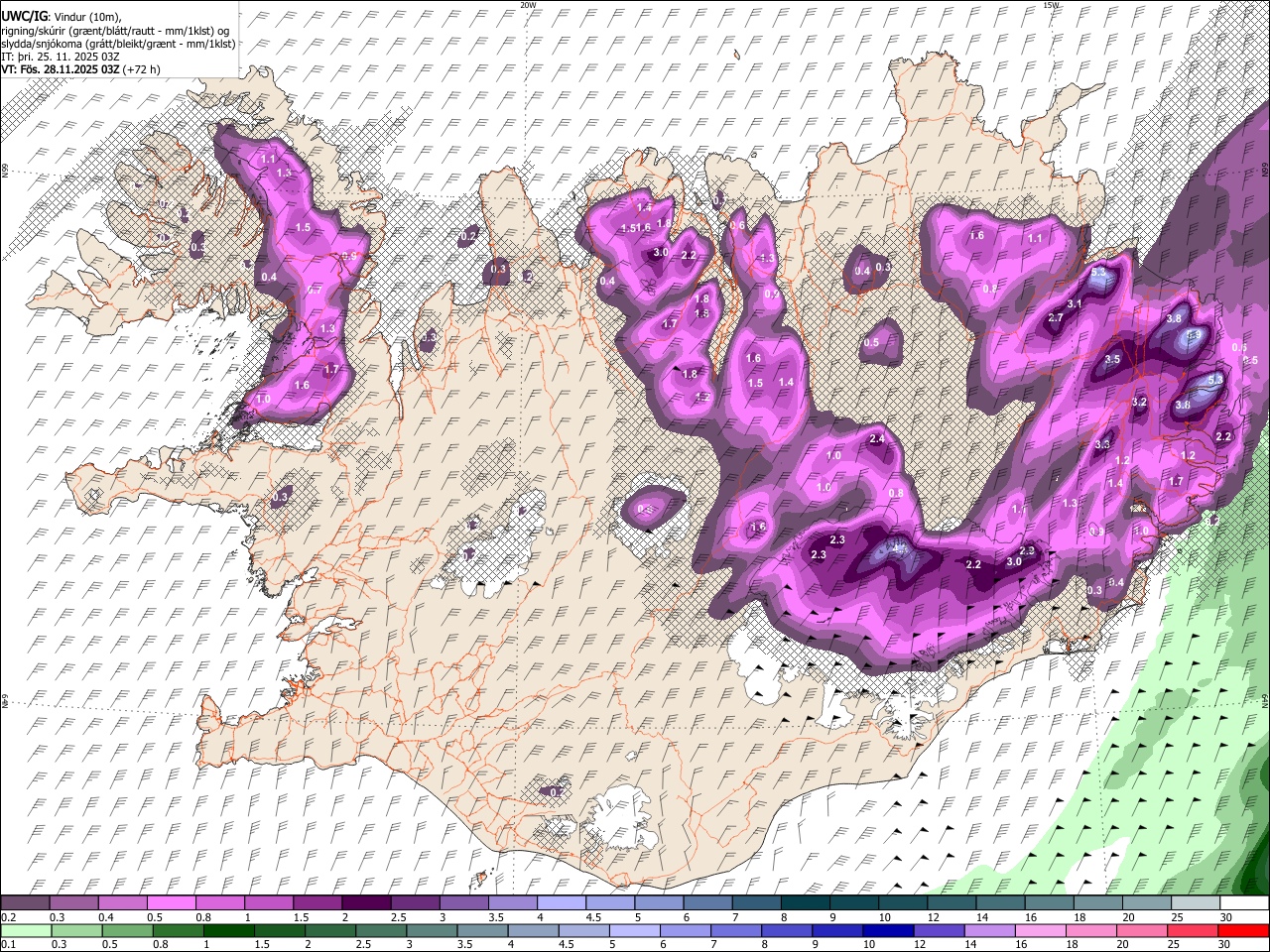
Task: Select the dark green swatch between 1 and 1.5 in the bottom scale
Action: tap(227, 930)
